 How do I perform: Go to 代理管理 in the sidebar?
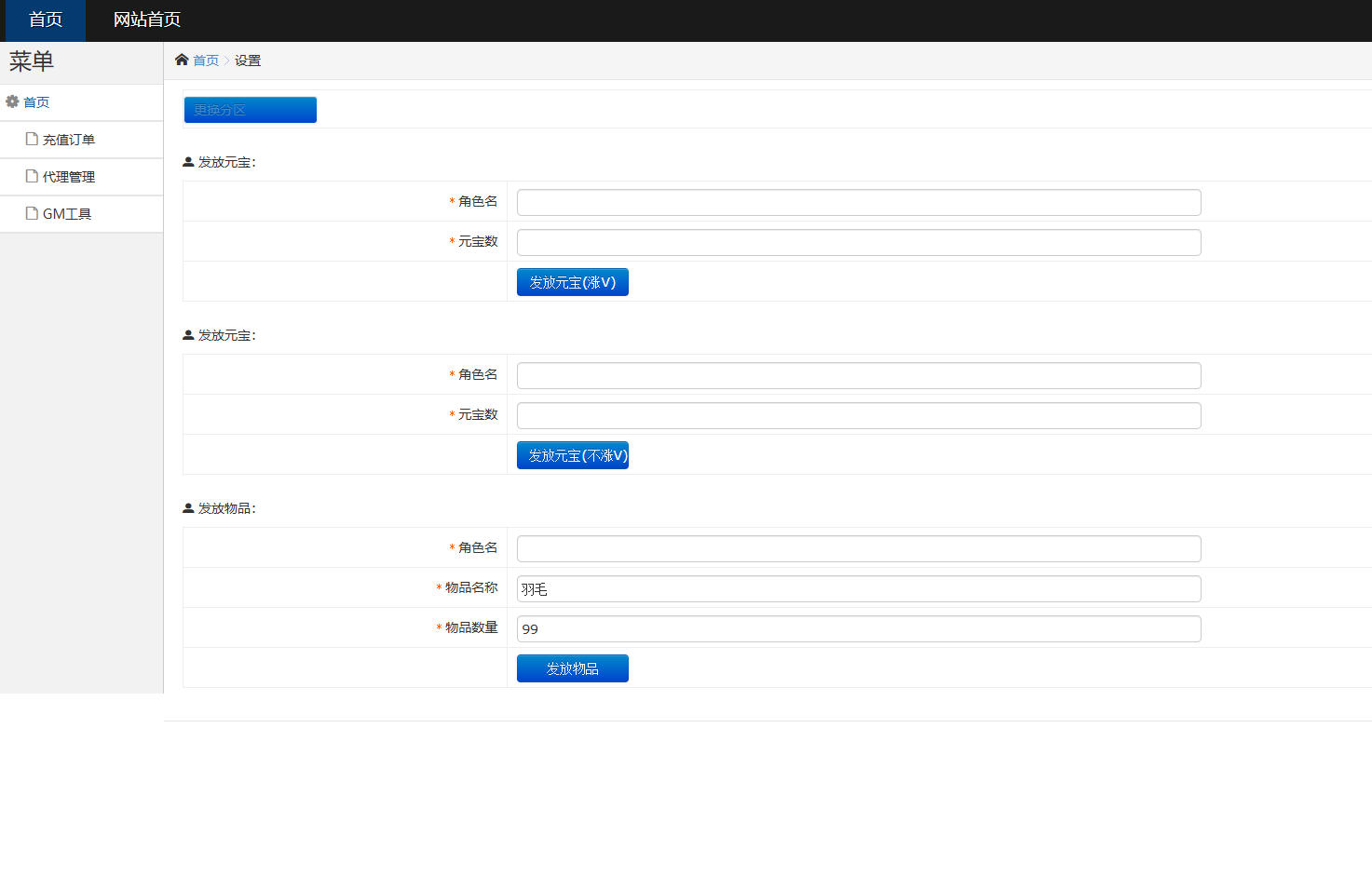point(69,177)
